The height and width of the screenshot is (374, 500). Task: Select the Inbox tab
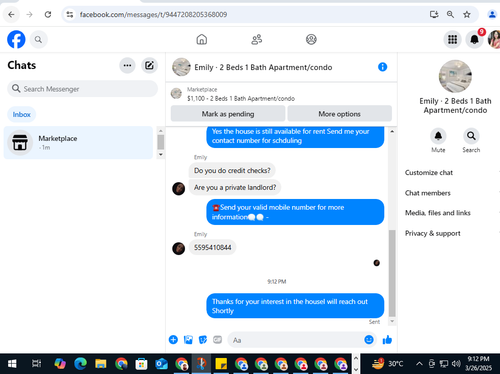pyautogui.click(x=22, y=114)
